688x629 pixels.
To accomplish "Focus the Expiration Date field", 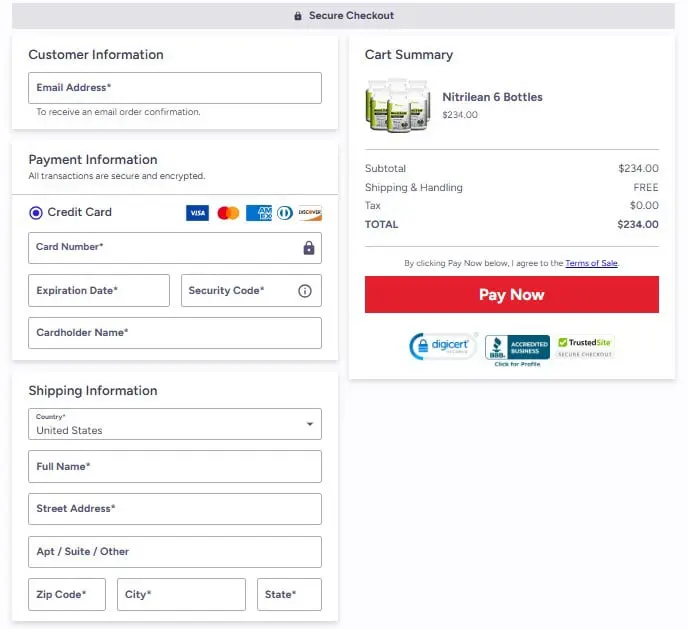I will [x=99, y=290].
